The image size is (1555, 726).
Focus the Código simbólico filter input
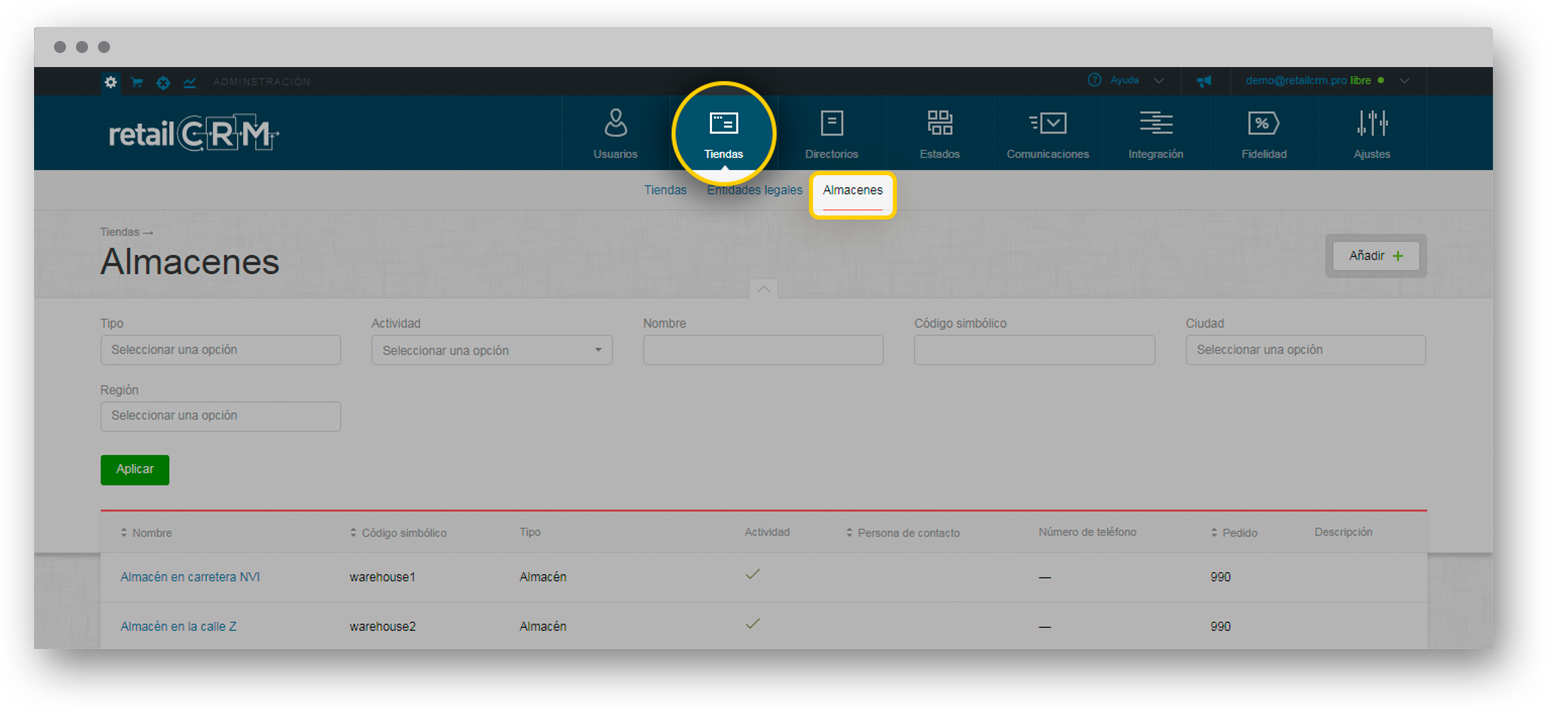coord(1034,350)
